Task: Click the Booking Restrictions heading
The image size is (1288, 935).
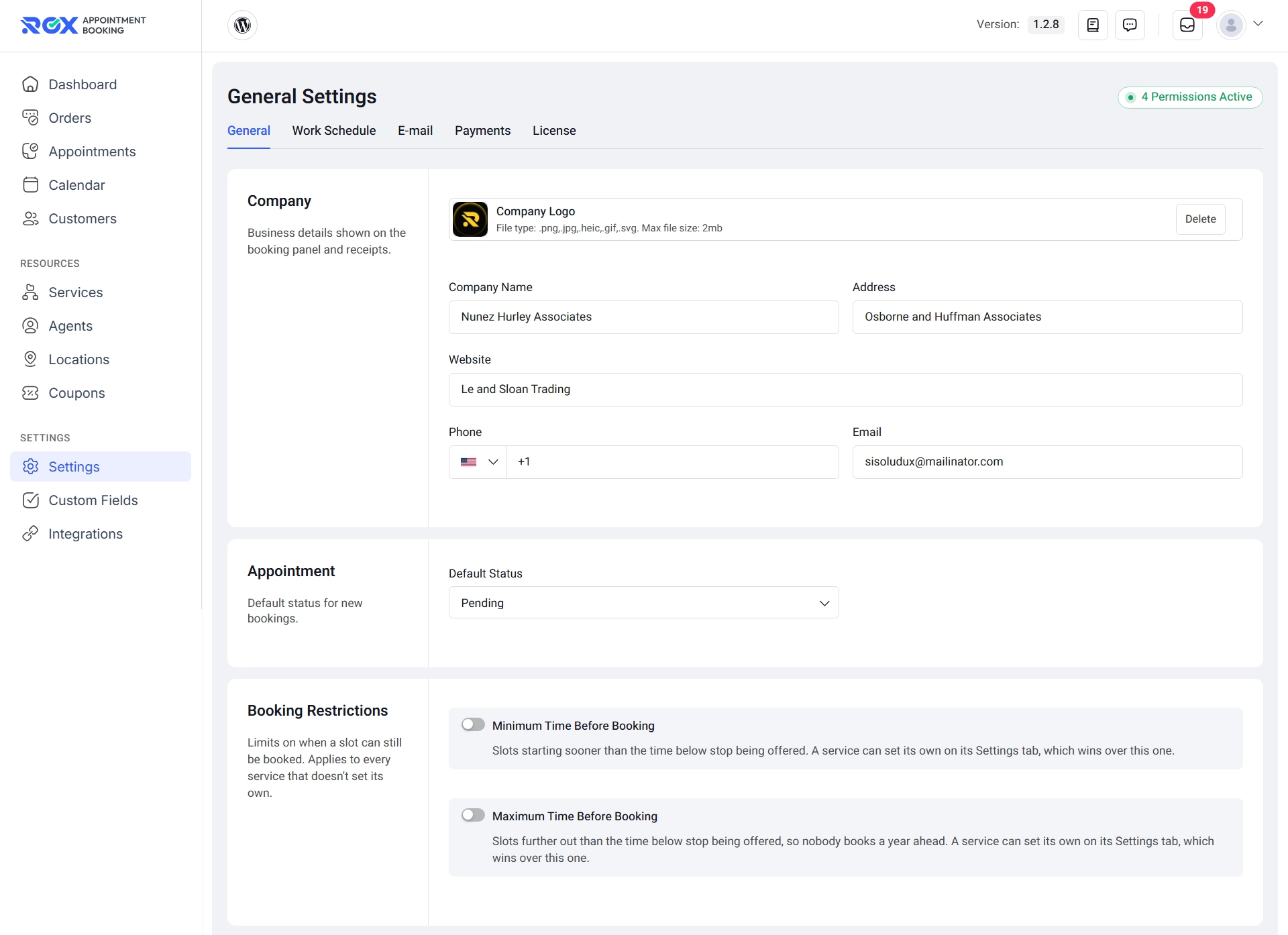Action: (x=318, y=711)
